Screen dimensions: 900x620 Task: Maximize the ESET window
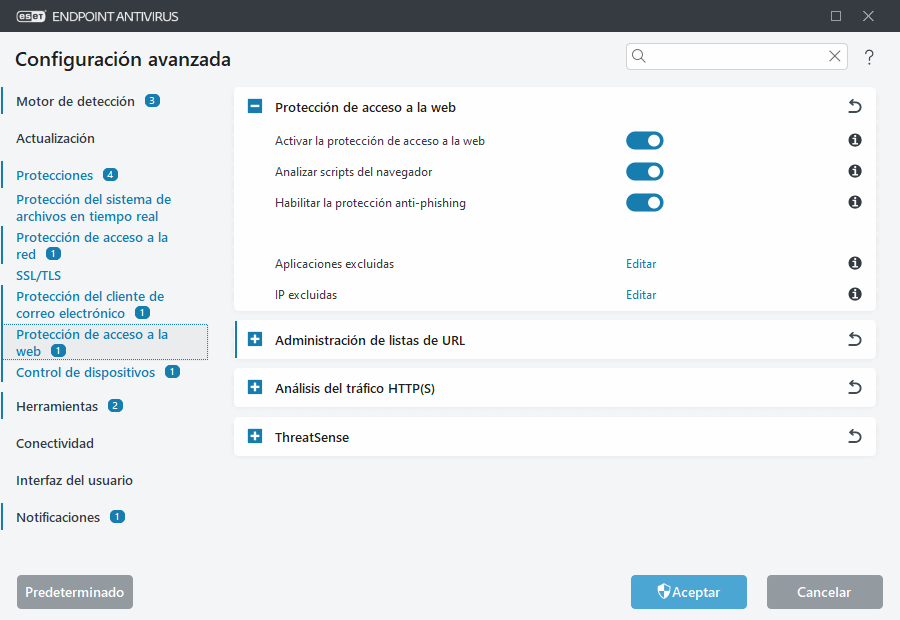[836, 16]
